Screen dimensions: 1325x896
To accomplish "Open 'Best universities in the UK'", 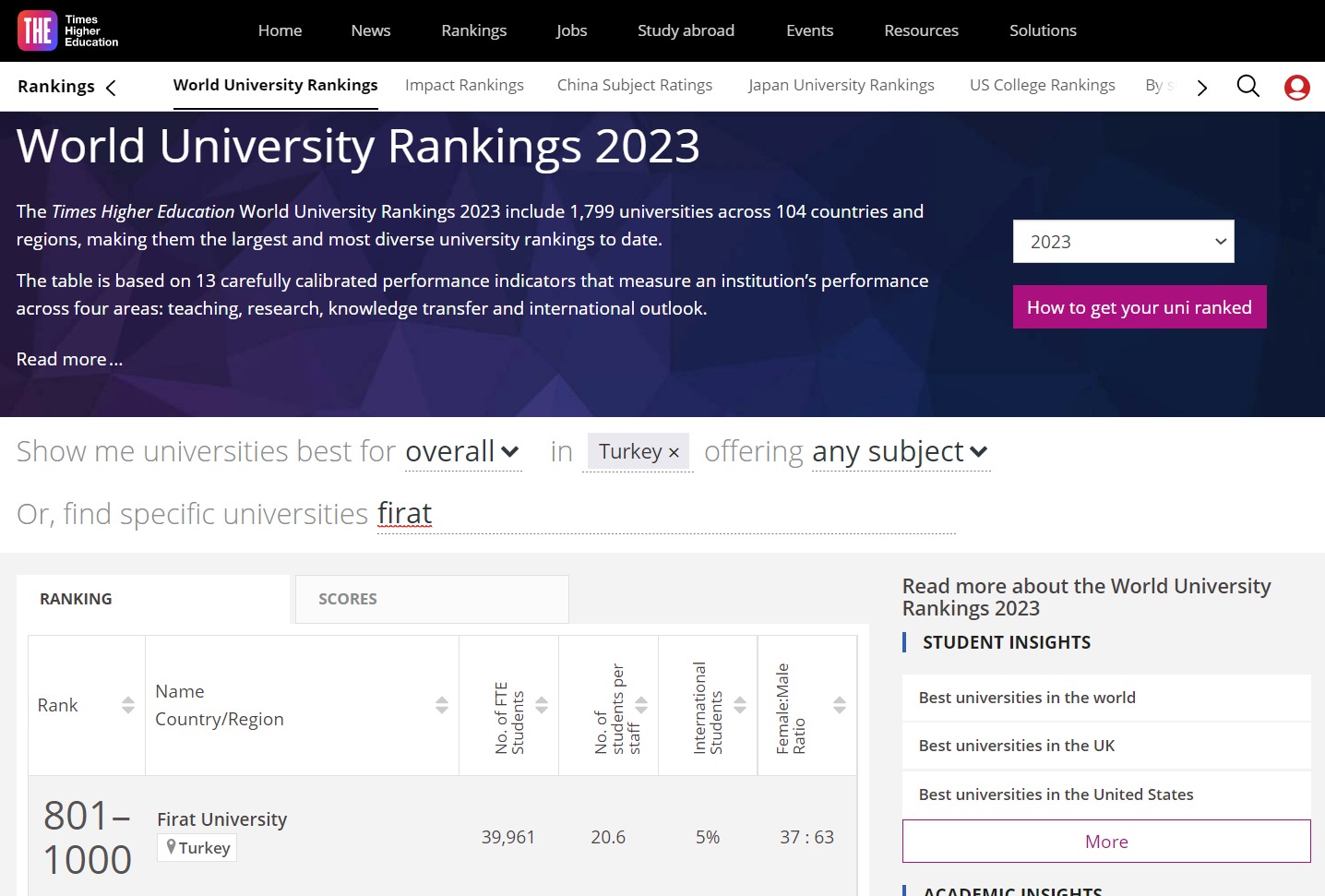I will (x=1106, y=746).
